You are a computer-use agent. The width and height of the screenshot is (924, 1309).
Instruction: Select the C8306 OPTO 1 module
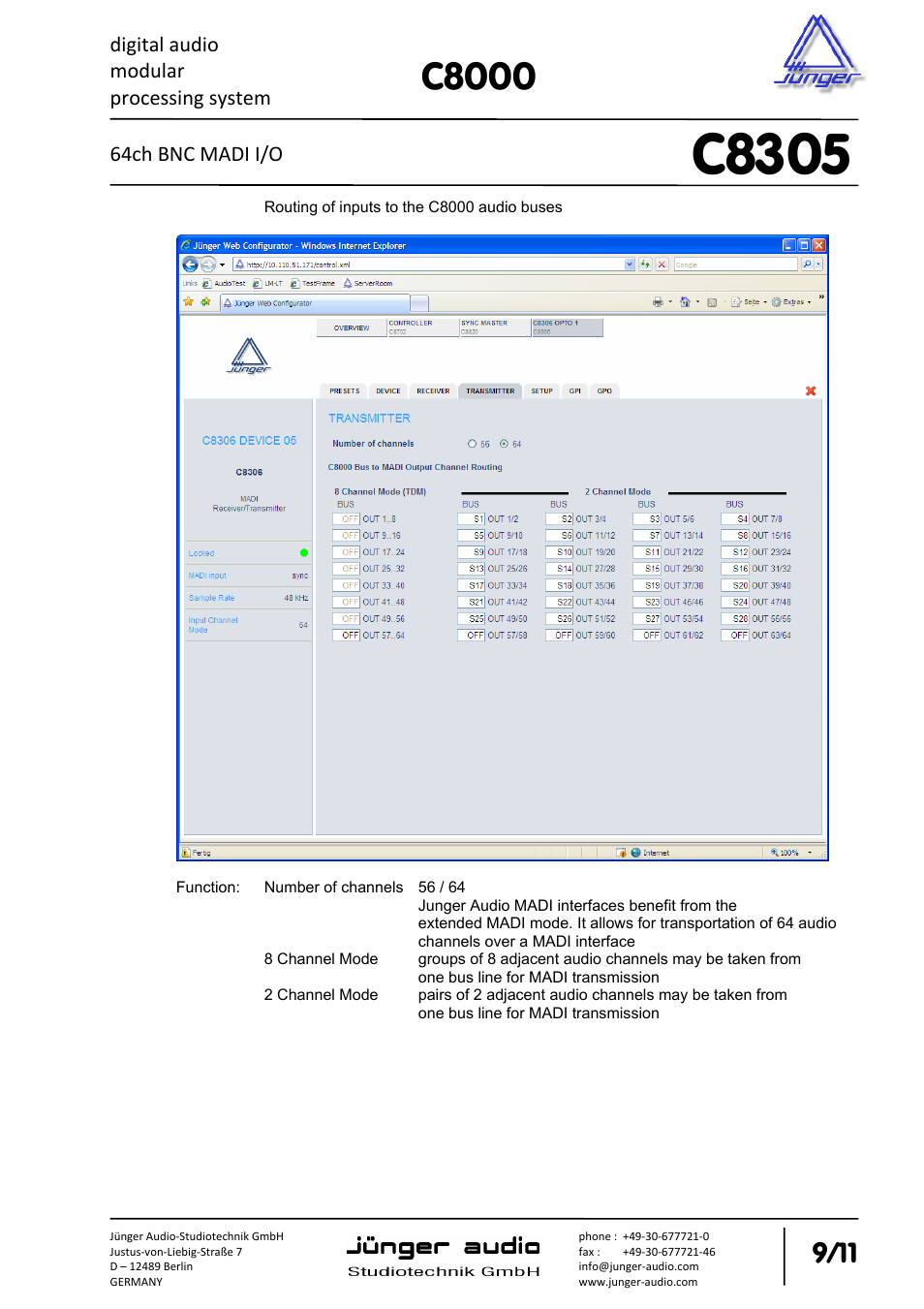click(567, 327)
